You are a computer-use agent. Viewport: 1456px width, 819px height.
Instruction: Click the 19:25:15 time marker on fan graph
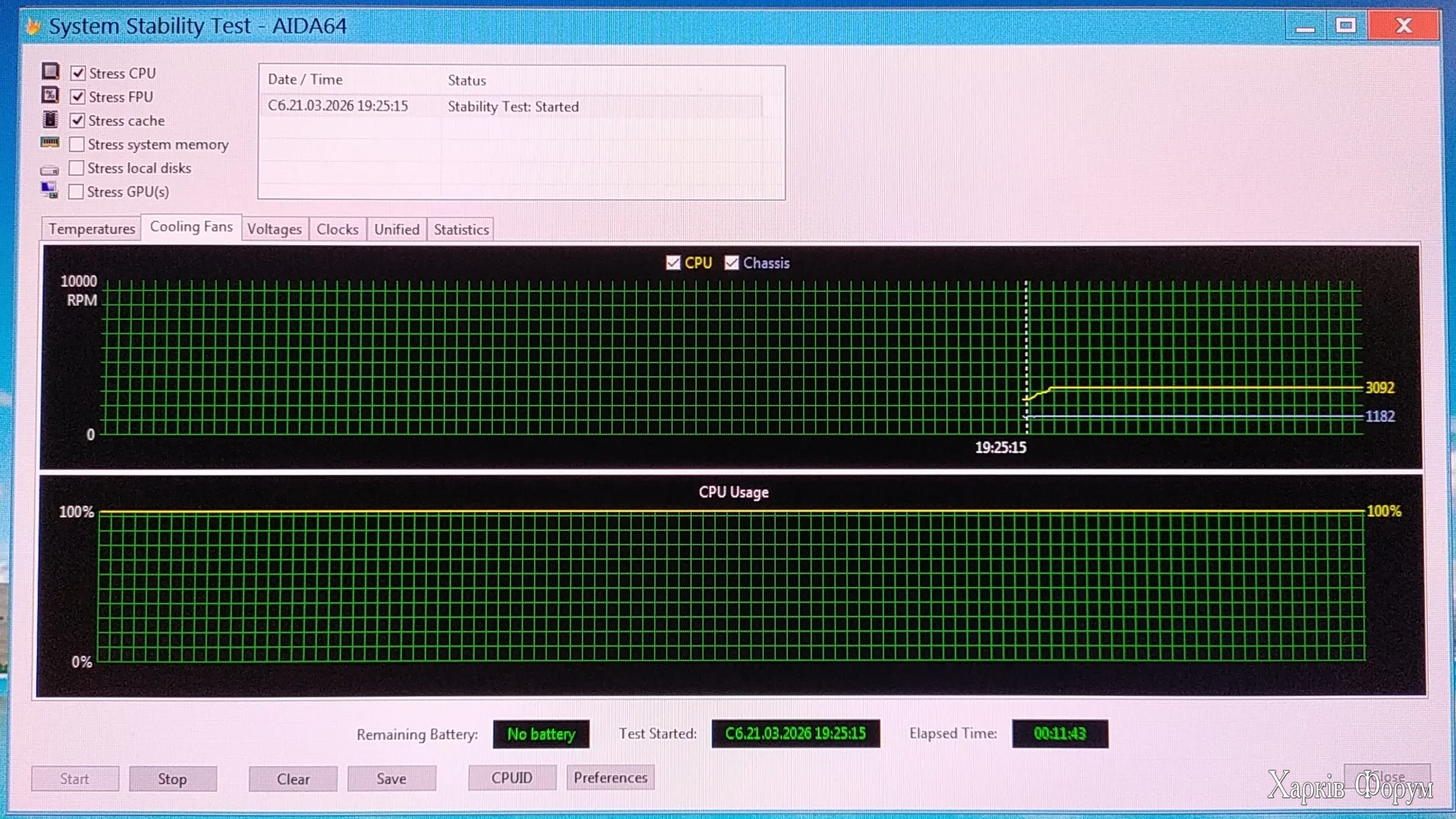click(x=1000, y=447)
